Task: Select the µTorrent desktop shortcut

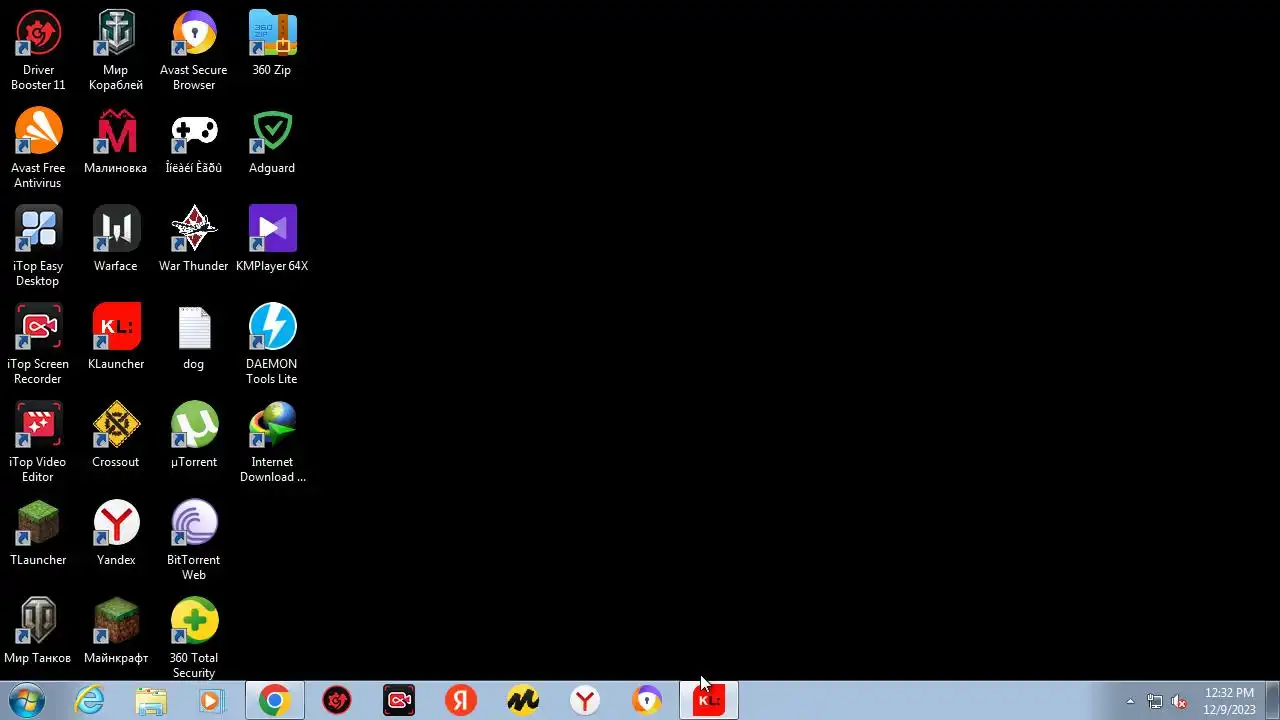Action: [194, 436]
